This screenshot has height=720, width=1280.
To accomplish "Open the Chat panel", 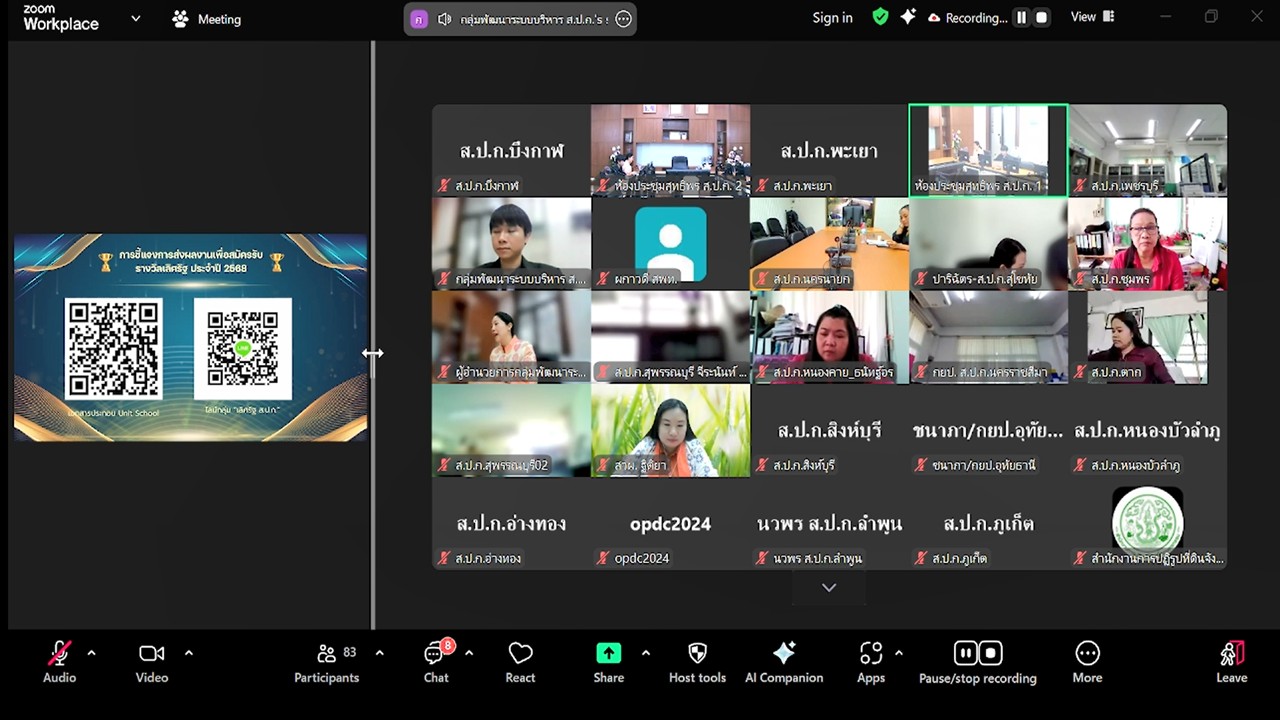I will tap(436, 662).
